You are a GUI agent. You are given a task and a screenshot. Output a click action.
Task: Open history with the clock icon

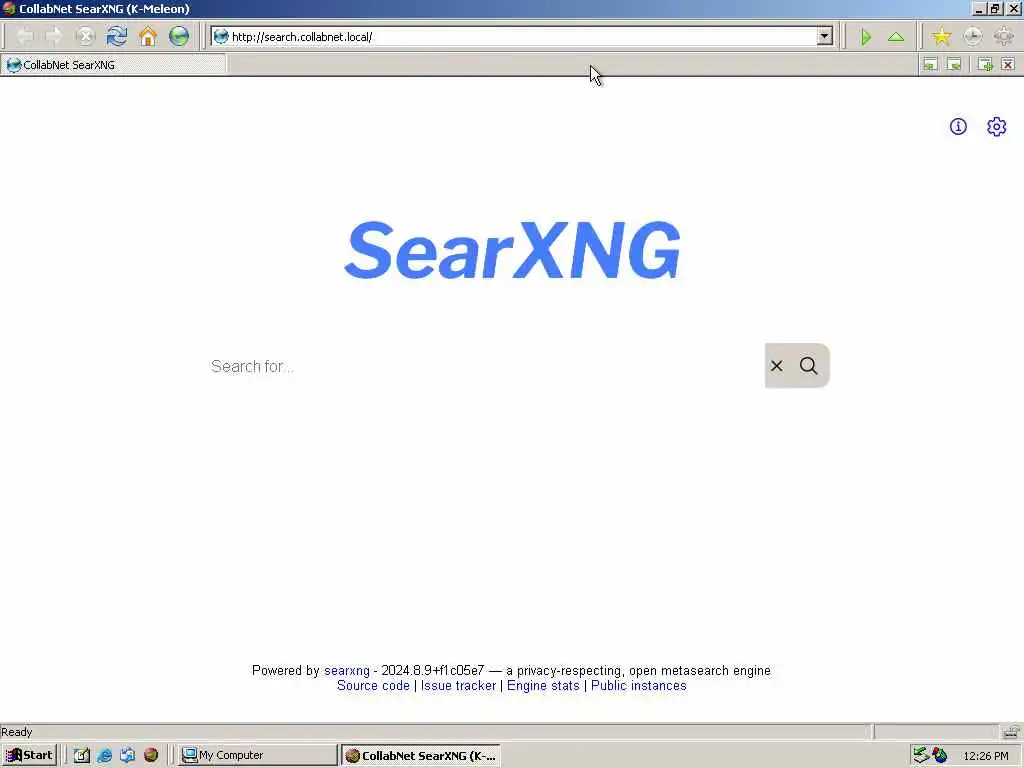point(972,36)
